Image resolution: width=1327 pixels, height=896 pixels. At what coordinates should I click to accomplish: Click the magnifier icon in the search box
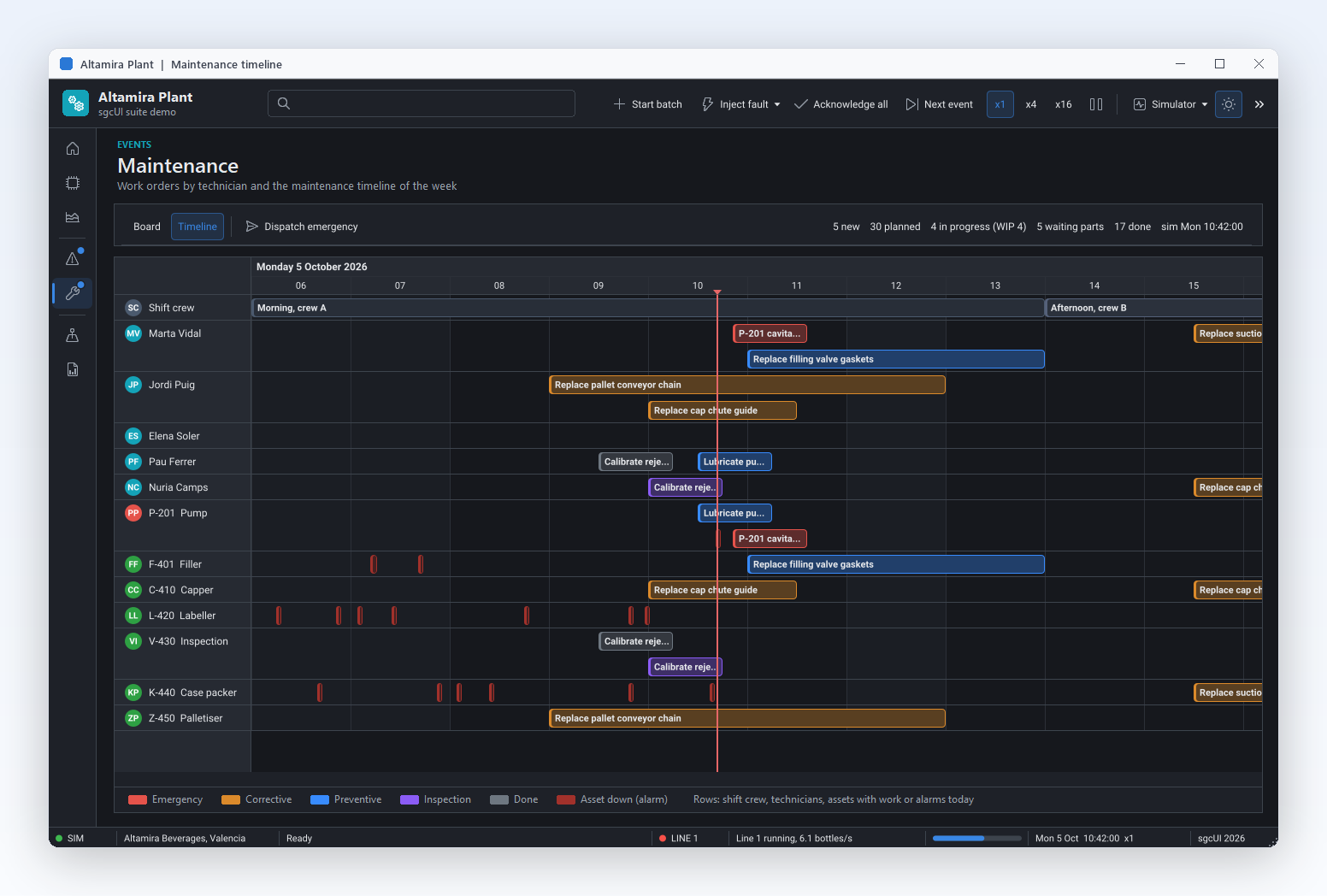[x=284, y=103]
